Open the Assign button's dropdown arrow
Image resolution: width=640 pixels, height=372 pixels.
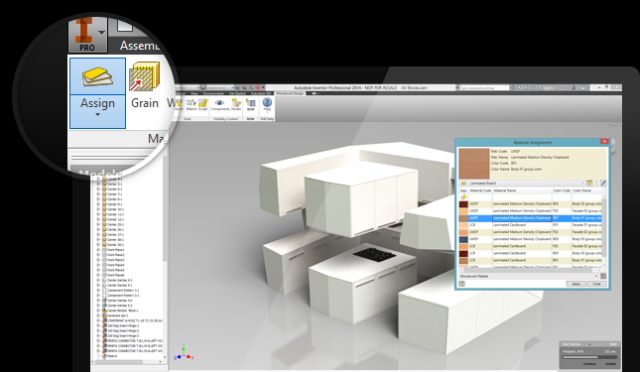(98, 115)
